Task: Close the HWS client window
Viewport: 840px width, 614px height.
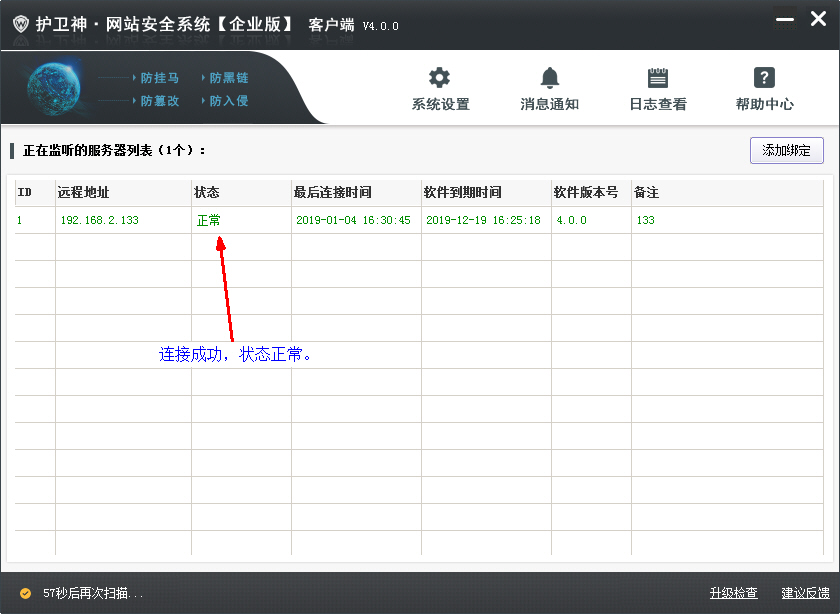Action: point(818,19)
